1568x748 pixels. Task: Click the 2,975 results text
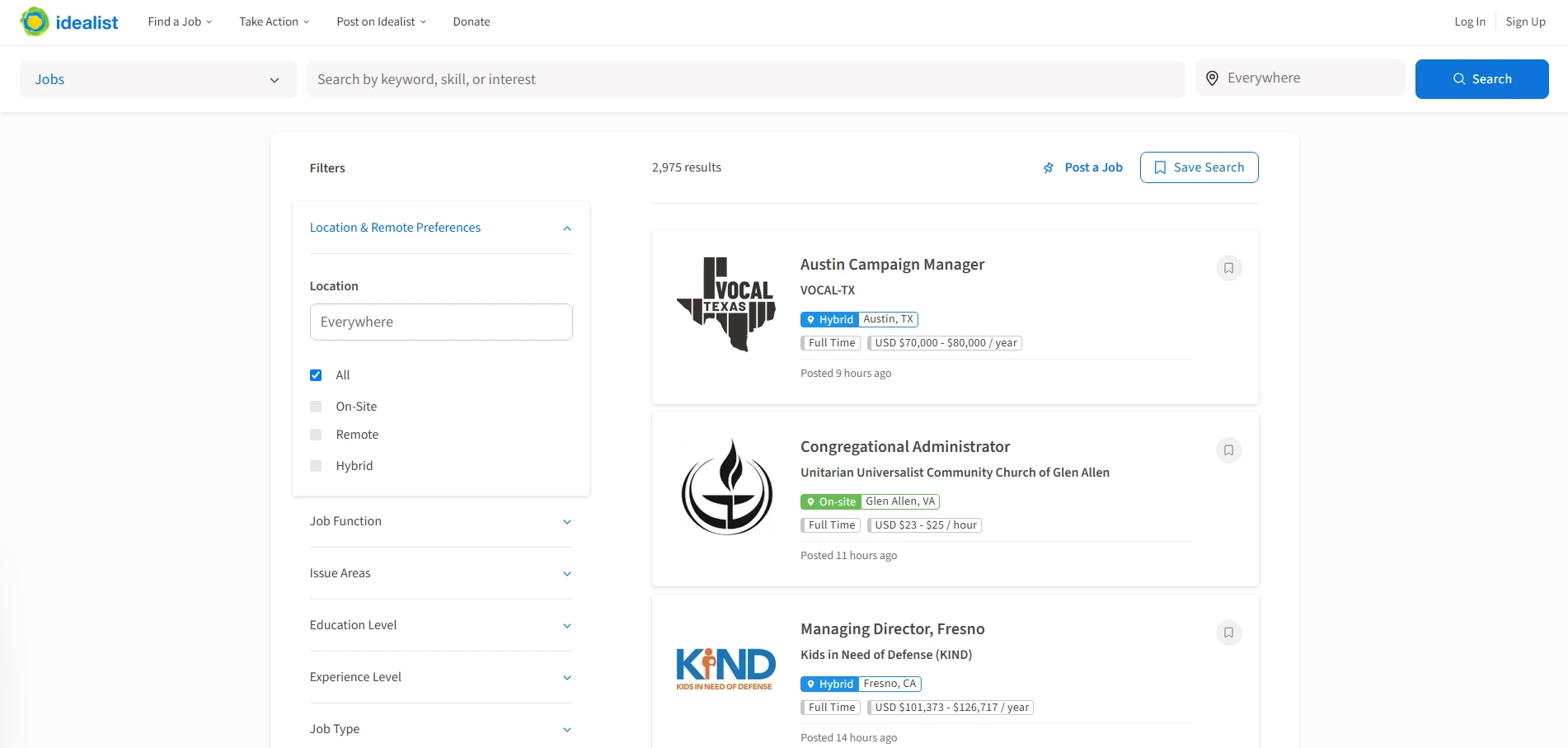pos(686,167)
